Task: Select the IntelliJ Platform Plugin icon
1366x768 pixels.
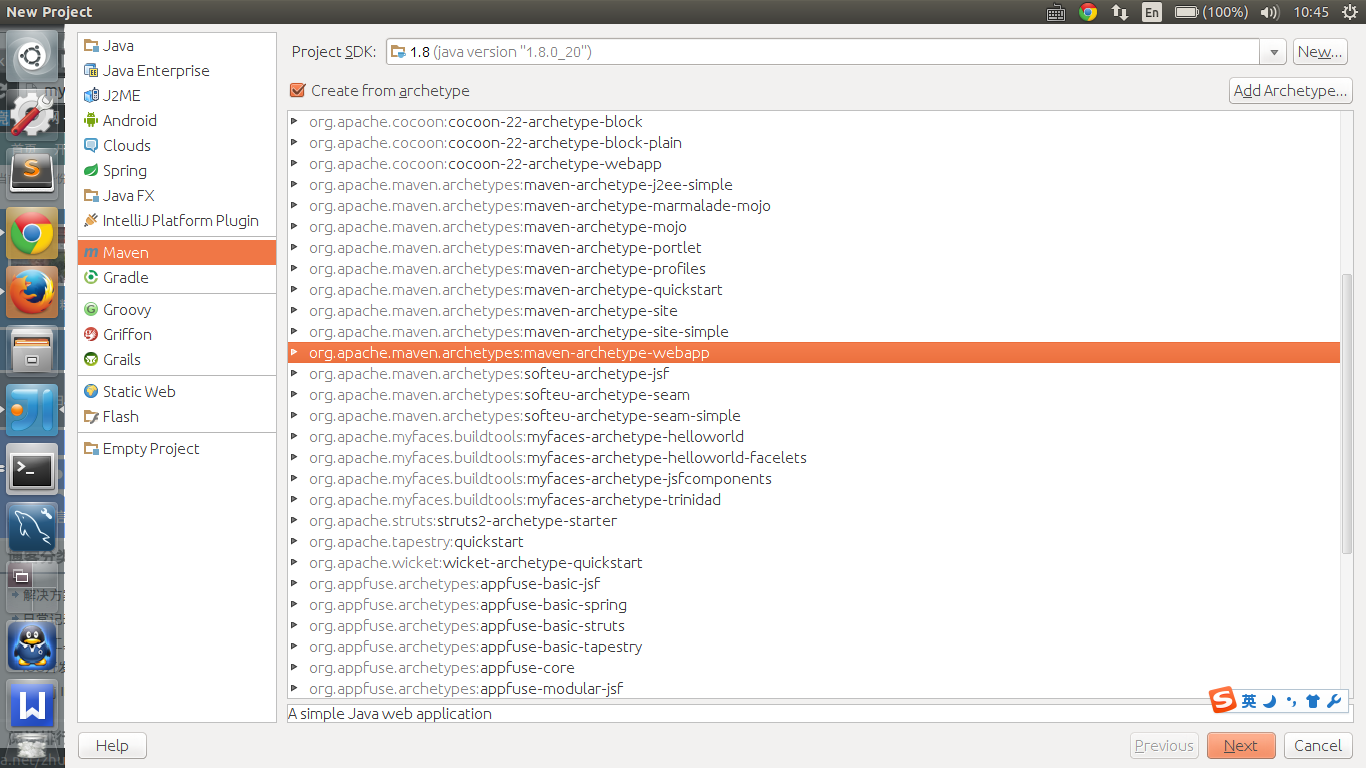Action: tap(92, 221)
